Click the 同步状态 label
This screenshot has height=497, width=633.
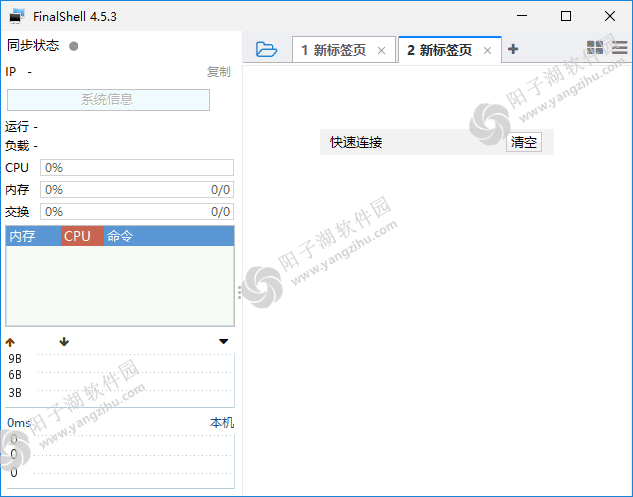point(33,45)
